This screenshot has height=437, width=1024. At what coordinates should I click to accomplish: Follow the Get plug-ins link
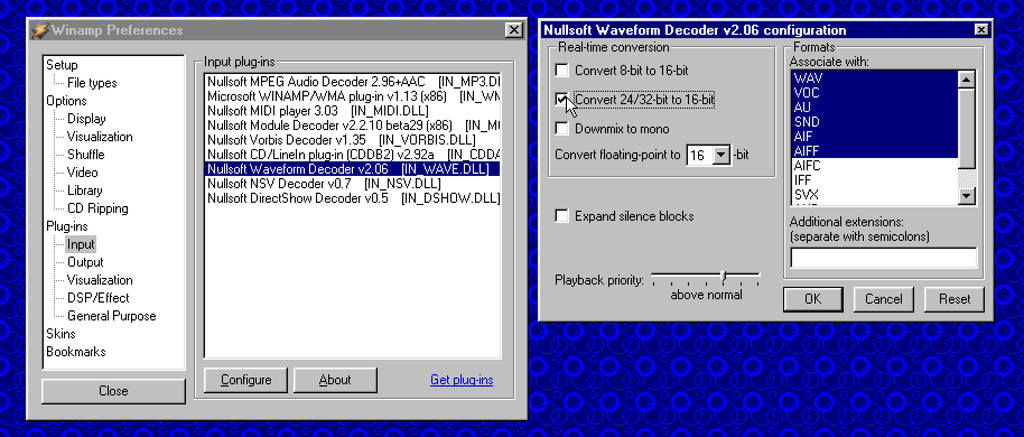(x=462, y=380)
